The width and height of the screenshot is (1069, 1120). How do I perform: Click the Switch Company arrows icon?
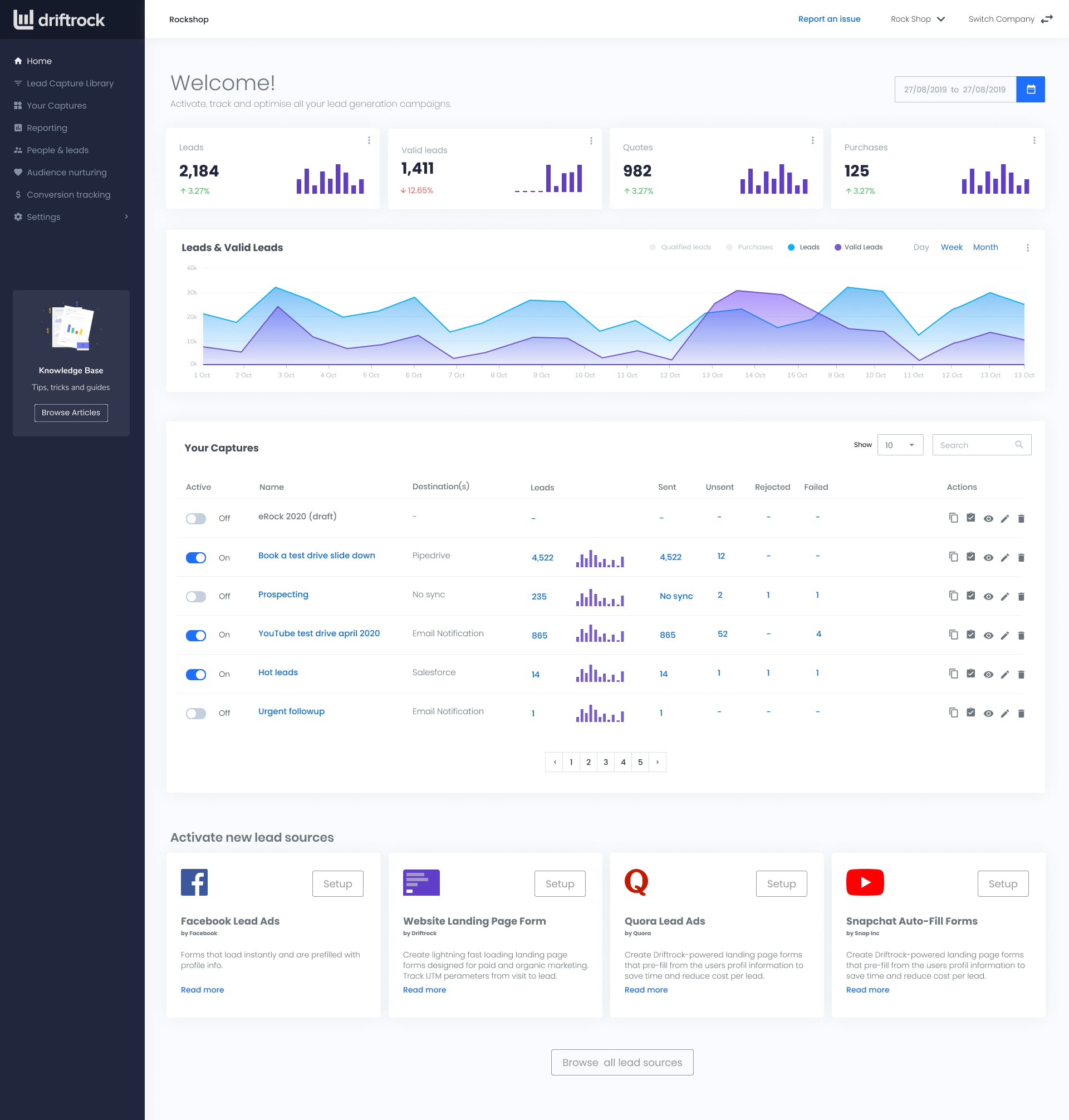tap(1046, 19)
